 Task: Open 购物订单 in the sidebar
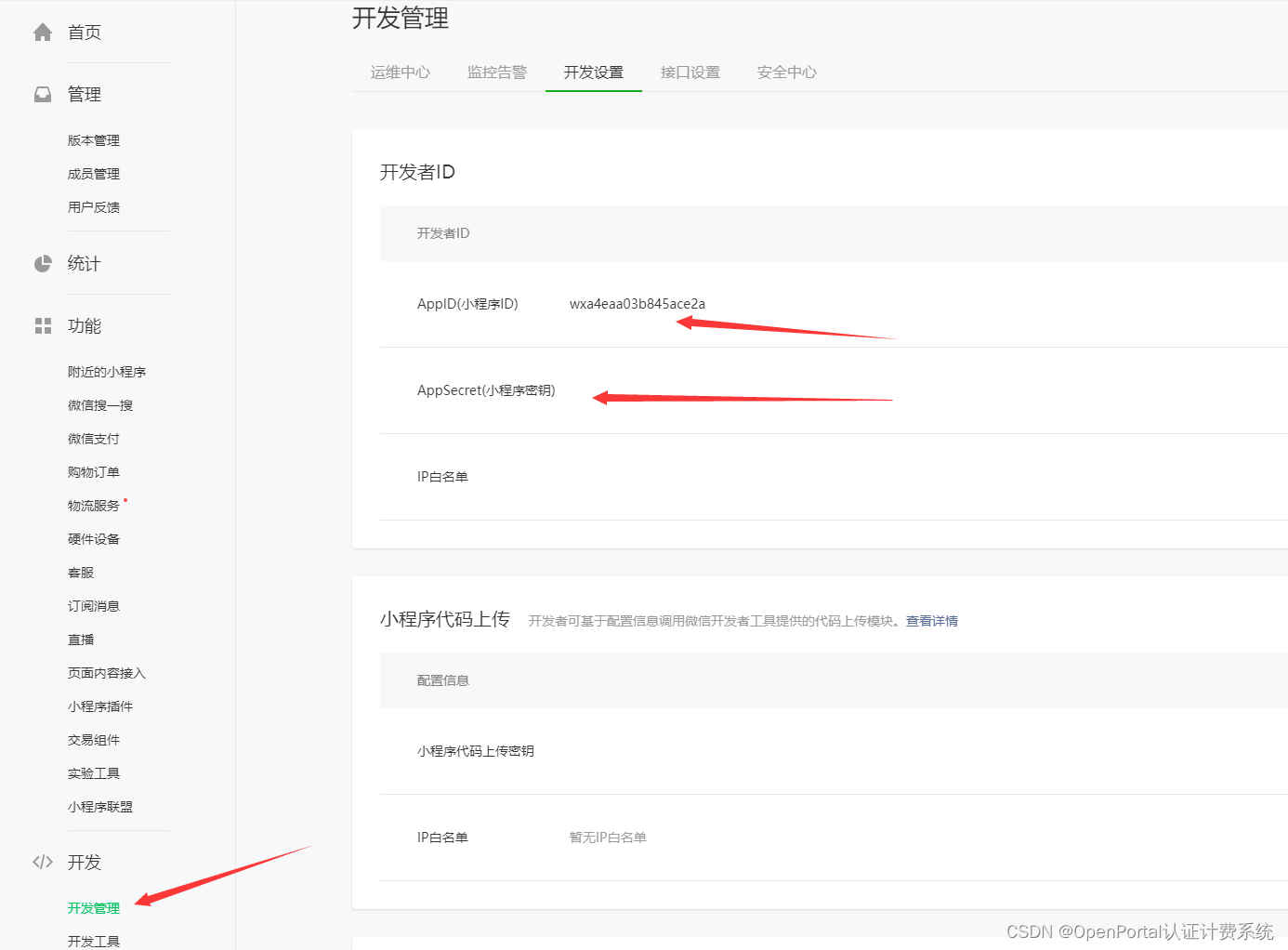94,472
